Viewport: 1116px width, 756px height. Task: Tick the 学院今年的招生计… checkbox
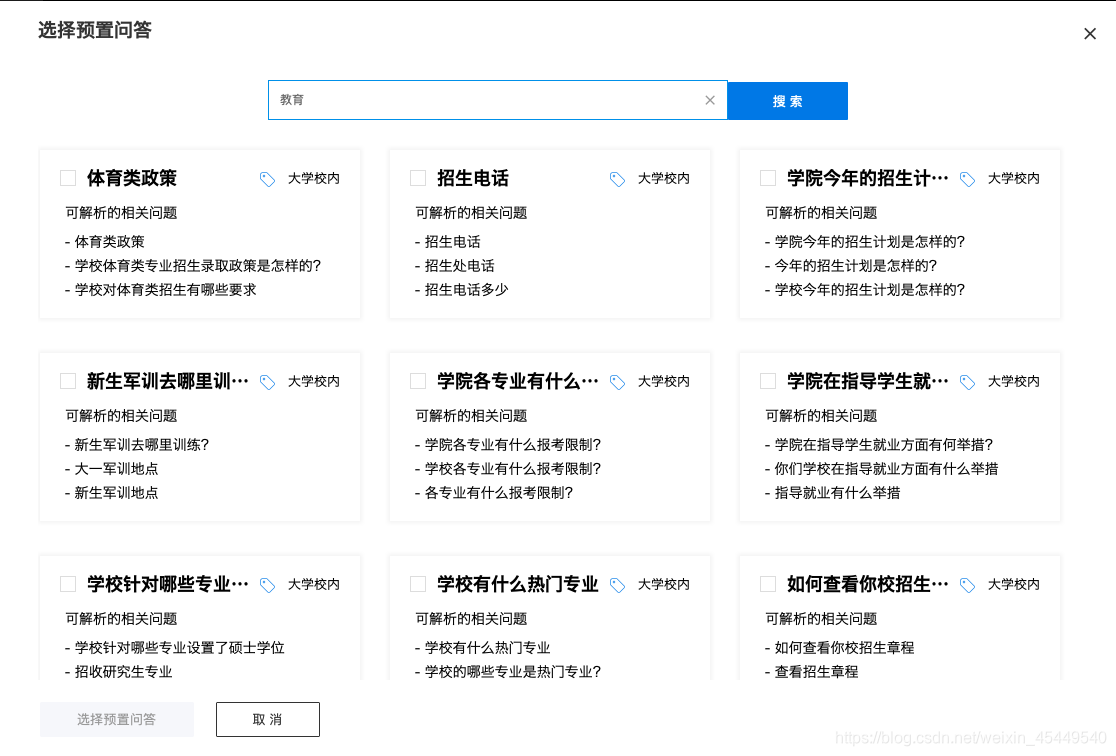click(x=768, y=178)
